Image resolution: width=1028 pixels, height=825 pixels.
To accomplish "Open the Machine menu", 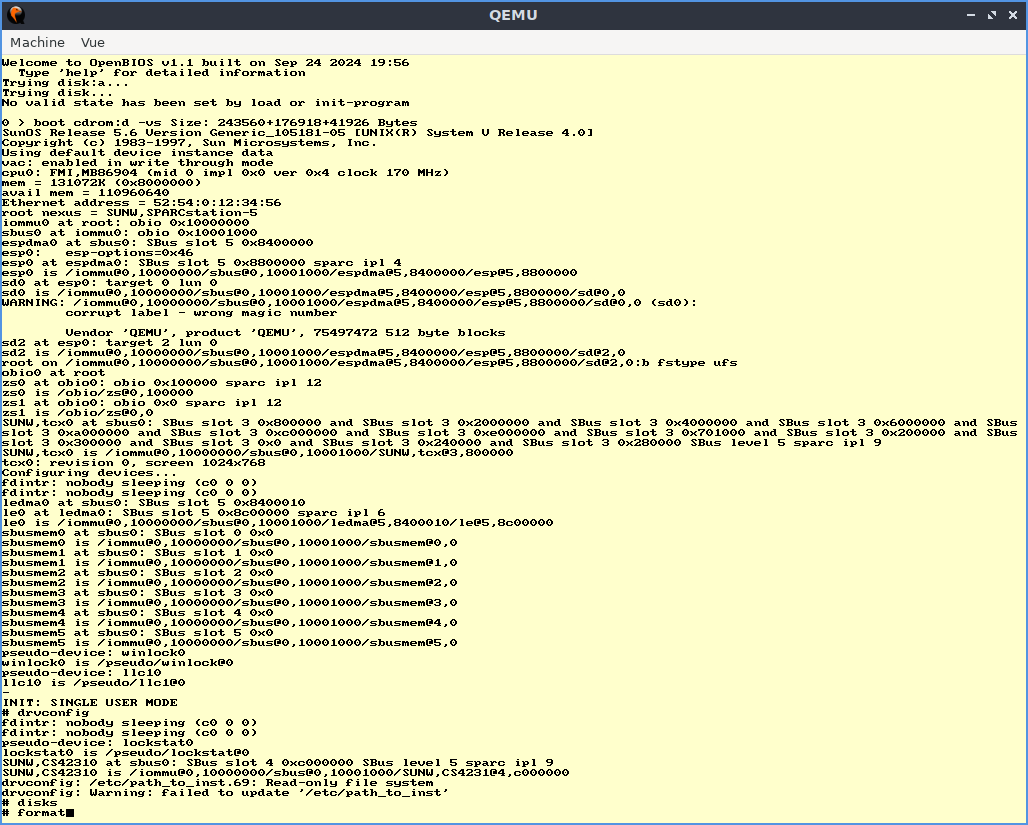I will pos(37,43).
